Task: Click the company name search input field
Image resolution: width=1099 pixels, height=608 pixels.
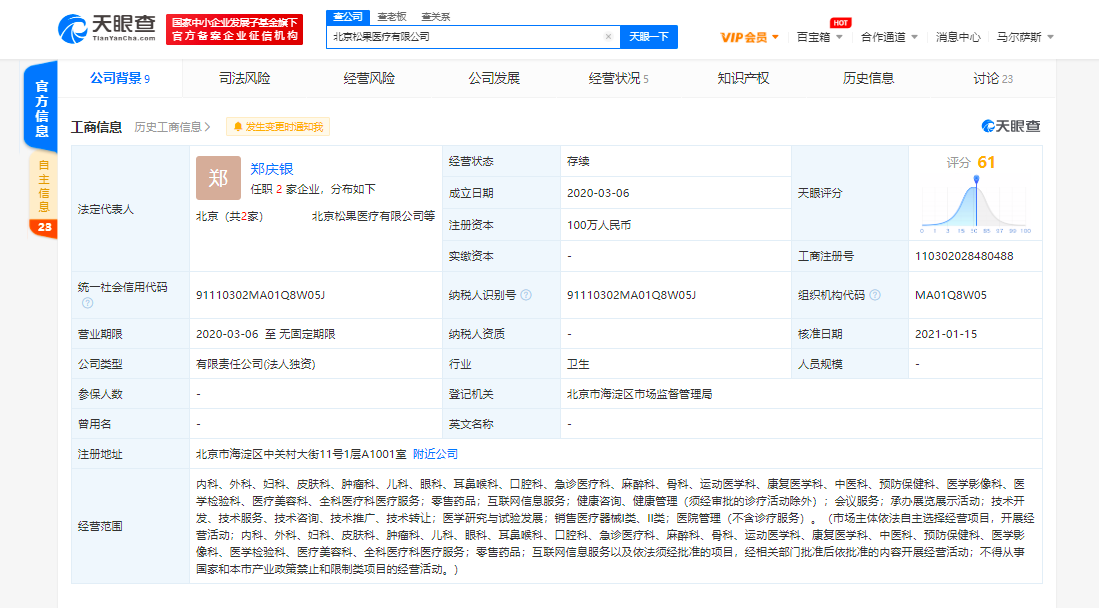Action: point(465,37)
